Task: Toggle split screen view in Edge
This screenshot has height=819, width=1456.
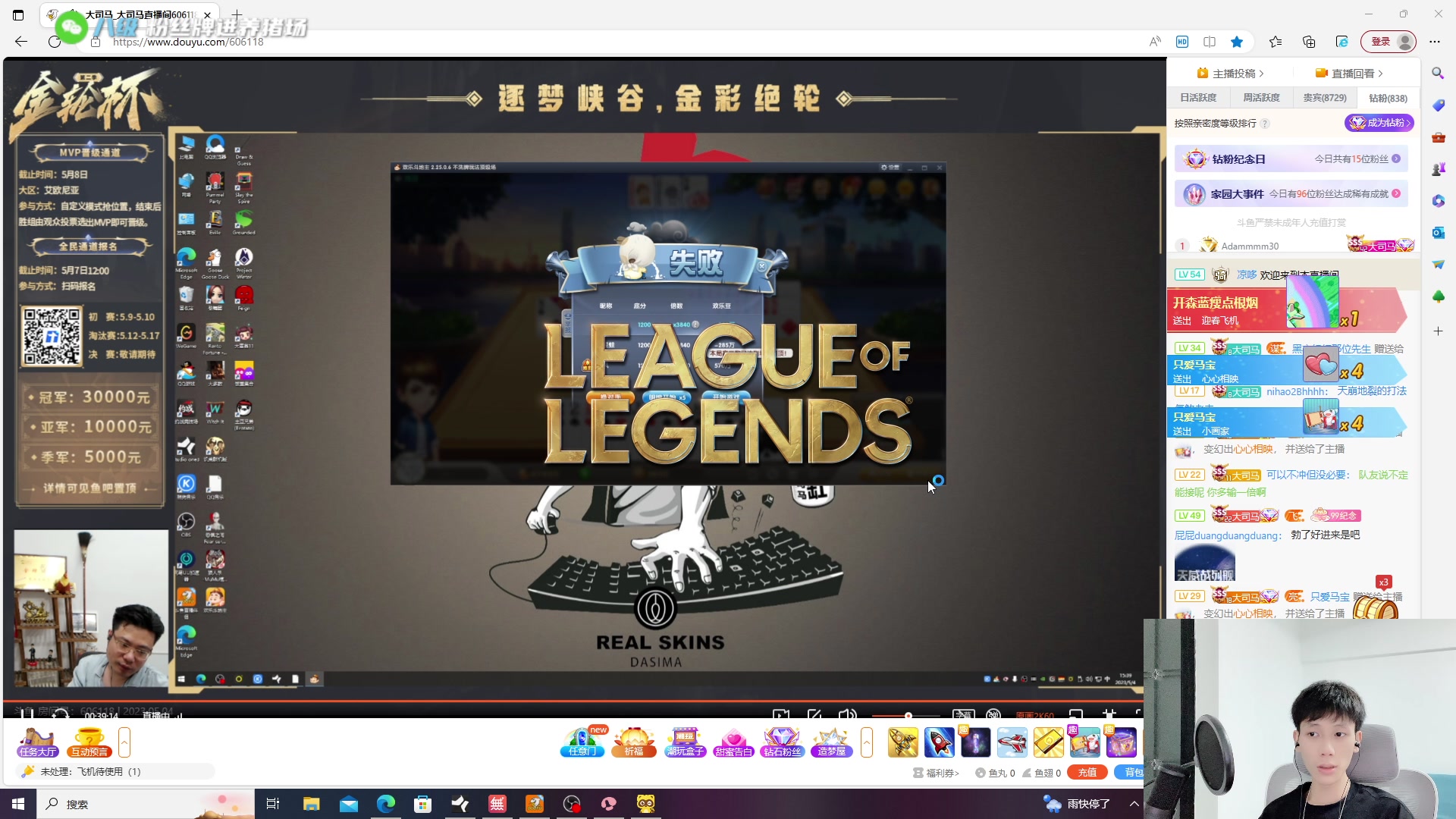Action: point(1210,42)
